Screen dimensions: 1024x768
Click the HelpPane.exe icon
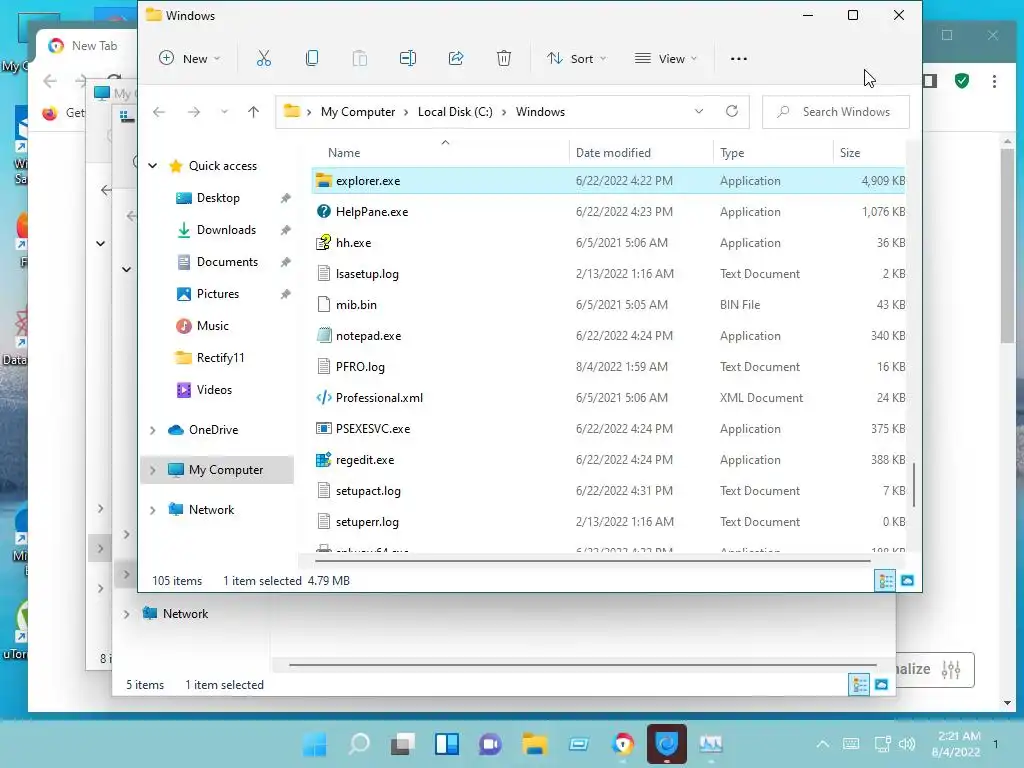tap(323, 212)
